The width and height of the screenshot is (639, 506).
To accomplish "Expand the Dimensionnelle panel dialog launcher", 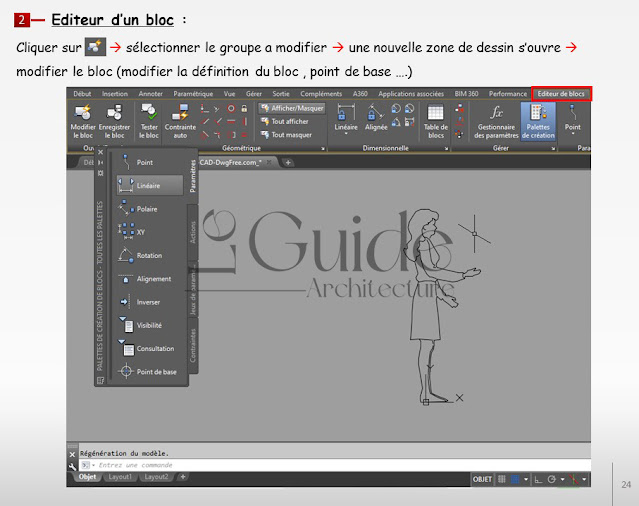I will tap(447, 149).
